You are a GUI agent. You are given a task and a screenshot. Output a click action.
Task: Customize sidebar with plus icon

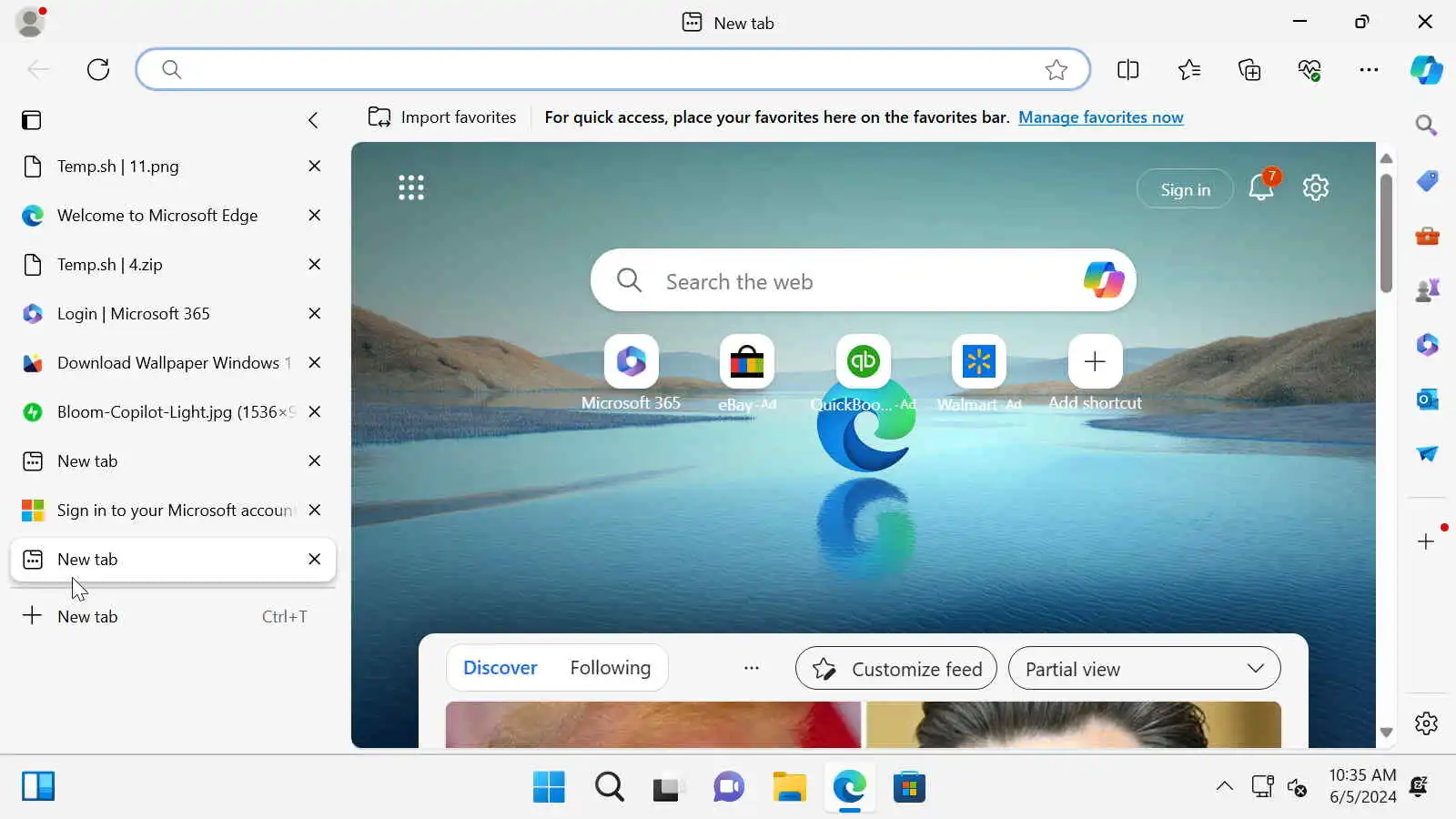click(x=1426, y=541)
